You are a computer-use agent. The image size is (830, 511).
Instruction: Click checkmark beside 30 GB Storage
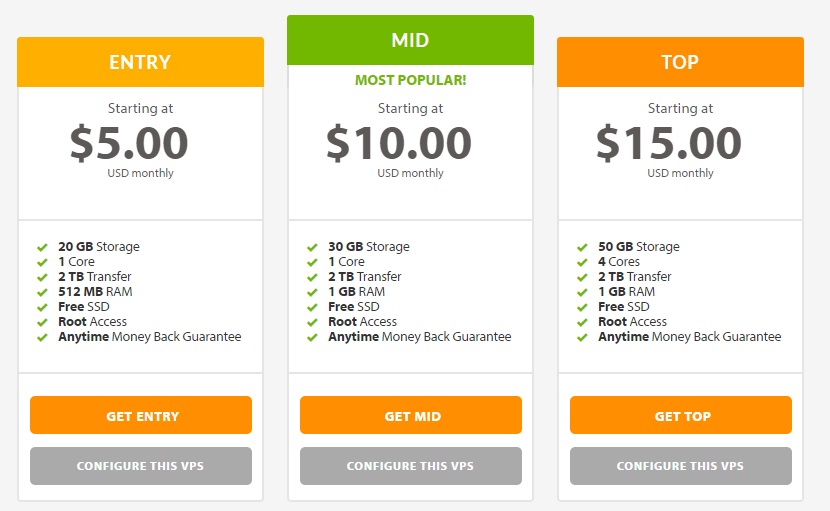tap(312, 247)
